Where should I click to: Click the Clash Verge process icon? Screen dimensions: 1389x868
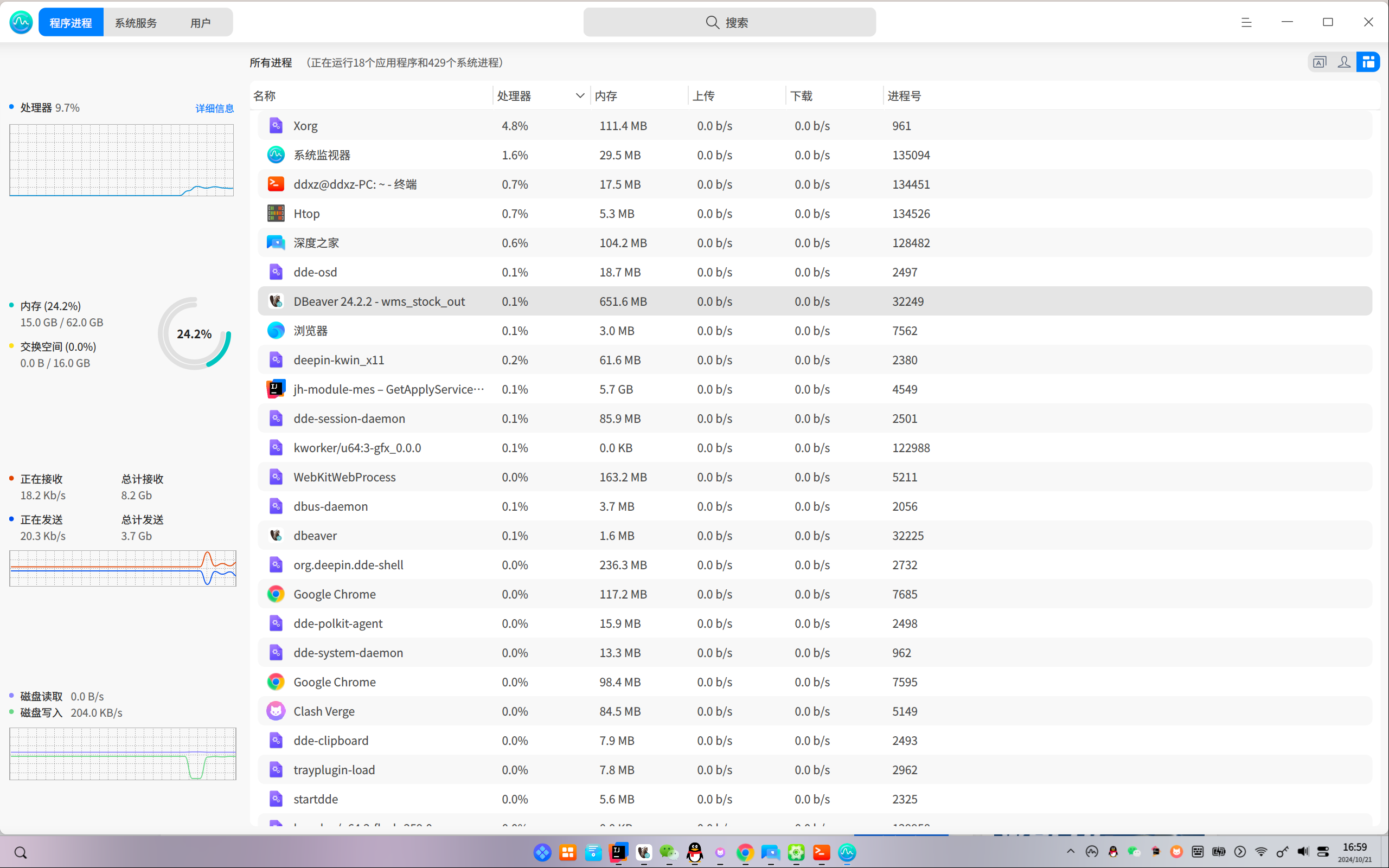pyautogui.click(x=276, y=711)
